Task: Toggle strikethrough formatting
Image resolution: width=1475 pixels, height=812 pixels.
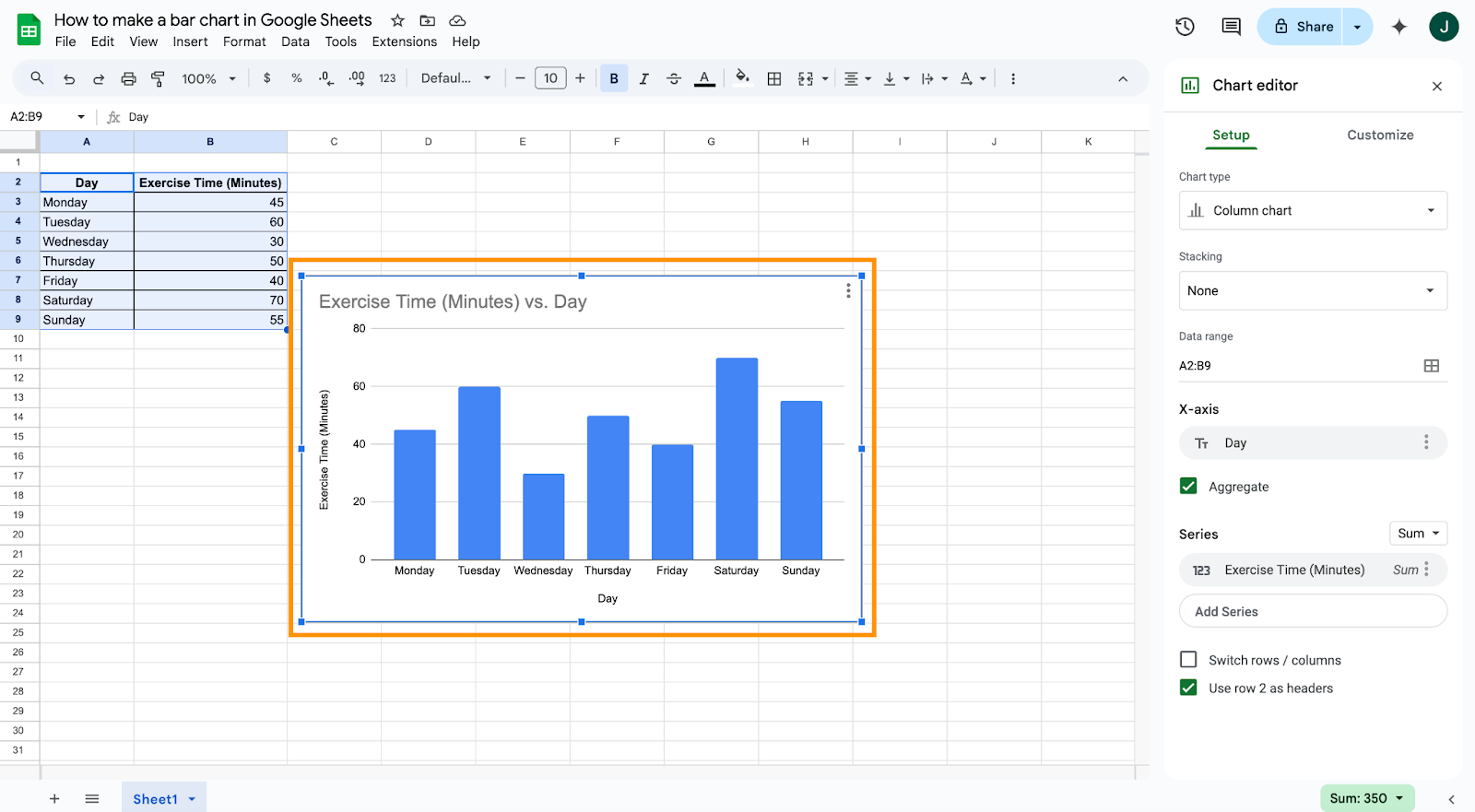Action: click(674, 78)
